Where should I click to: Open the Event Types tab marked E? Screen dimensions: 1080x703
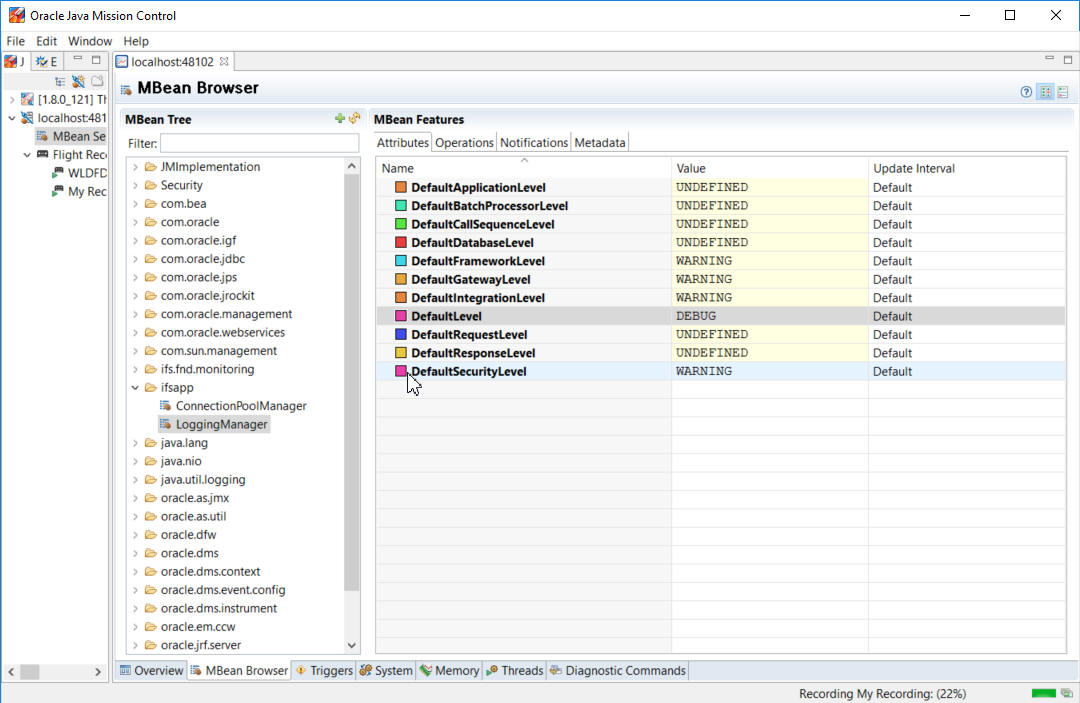coord(46,61)
